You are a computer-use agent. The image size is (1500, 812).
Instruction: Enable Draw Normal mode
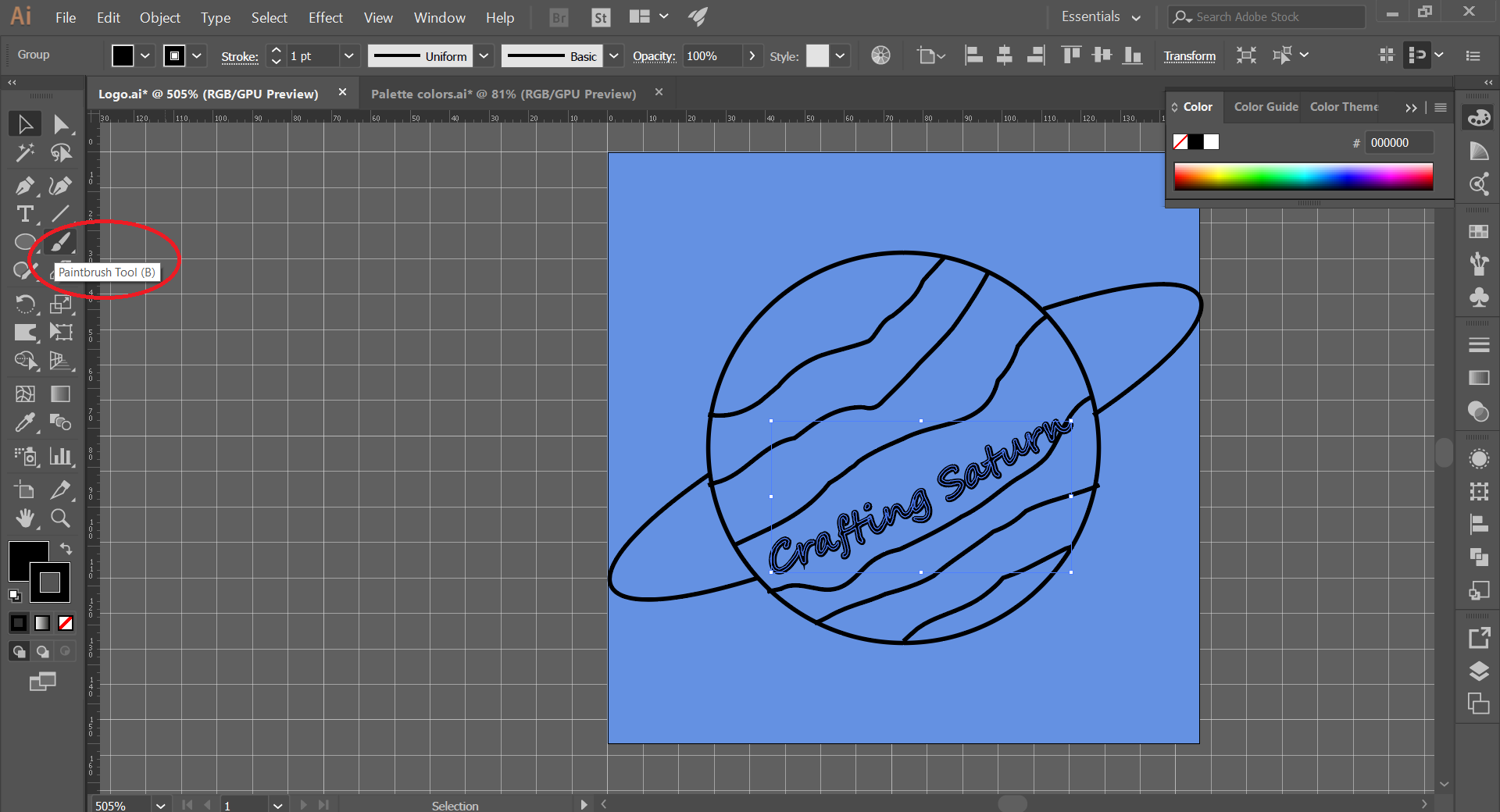point(19,651)
